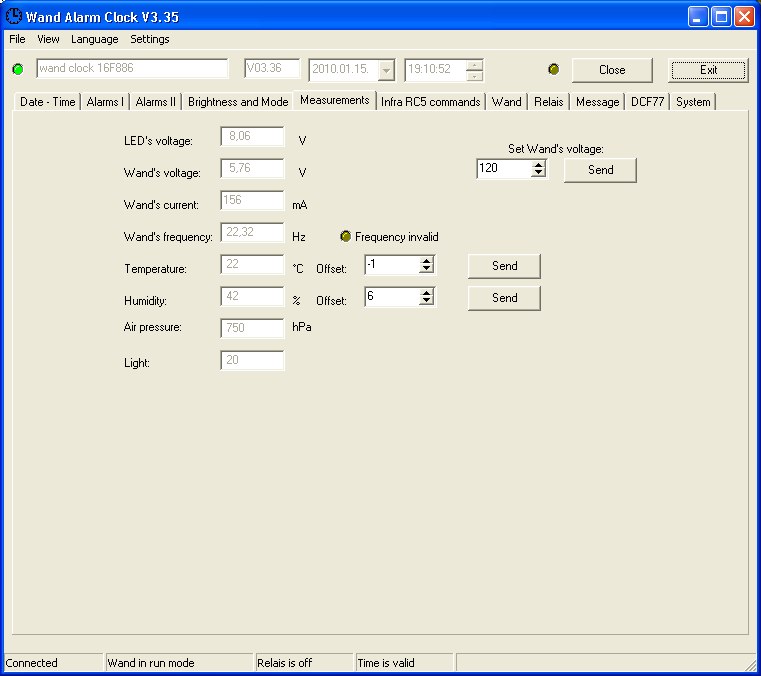Click the Frequency invalid indicator LED

[x=345, y=236]
